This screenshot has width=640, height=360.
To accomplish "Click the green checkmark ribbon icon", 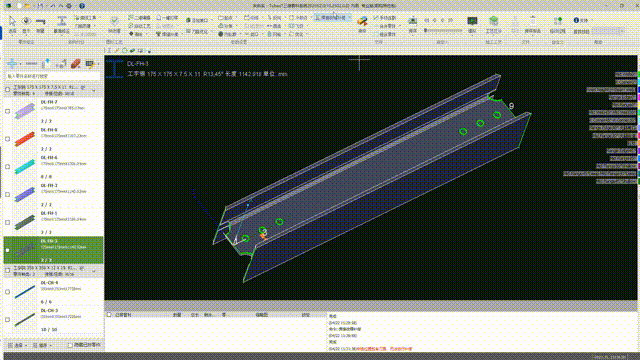I will click(114, 21).
